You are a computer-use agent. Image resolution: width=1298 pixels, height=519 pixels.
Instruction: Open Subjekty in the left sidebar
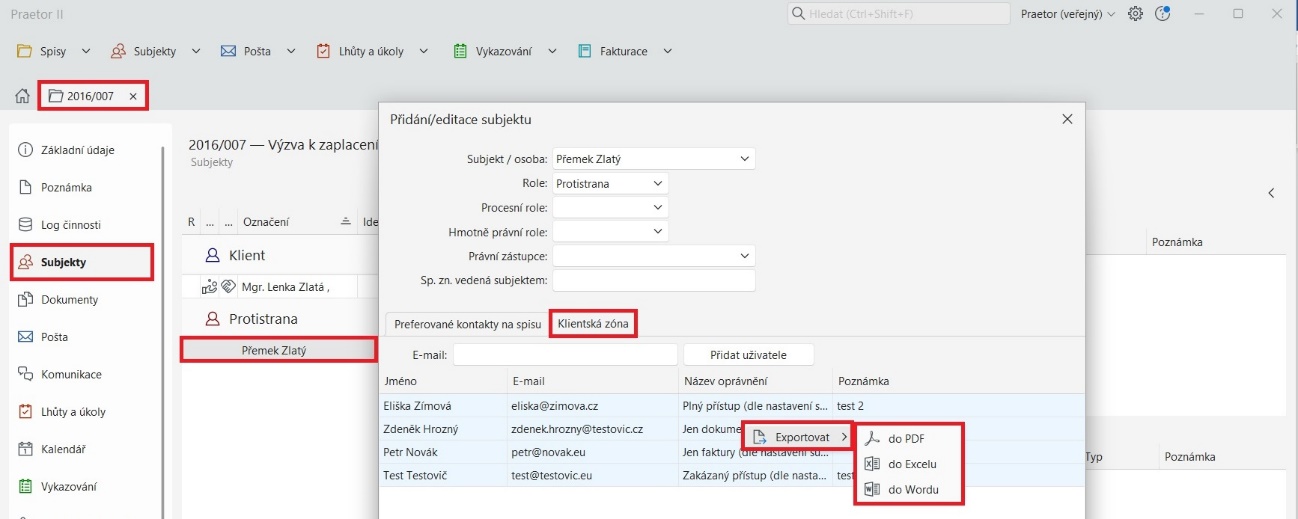(x=82, y=262)
